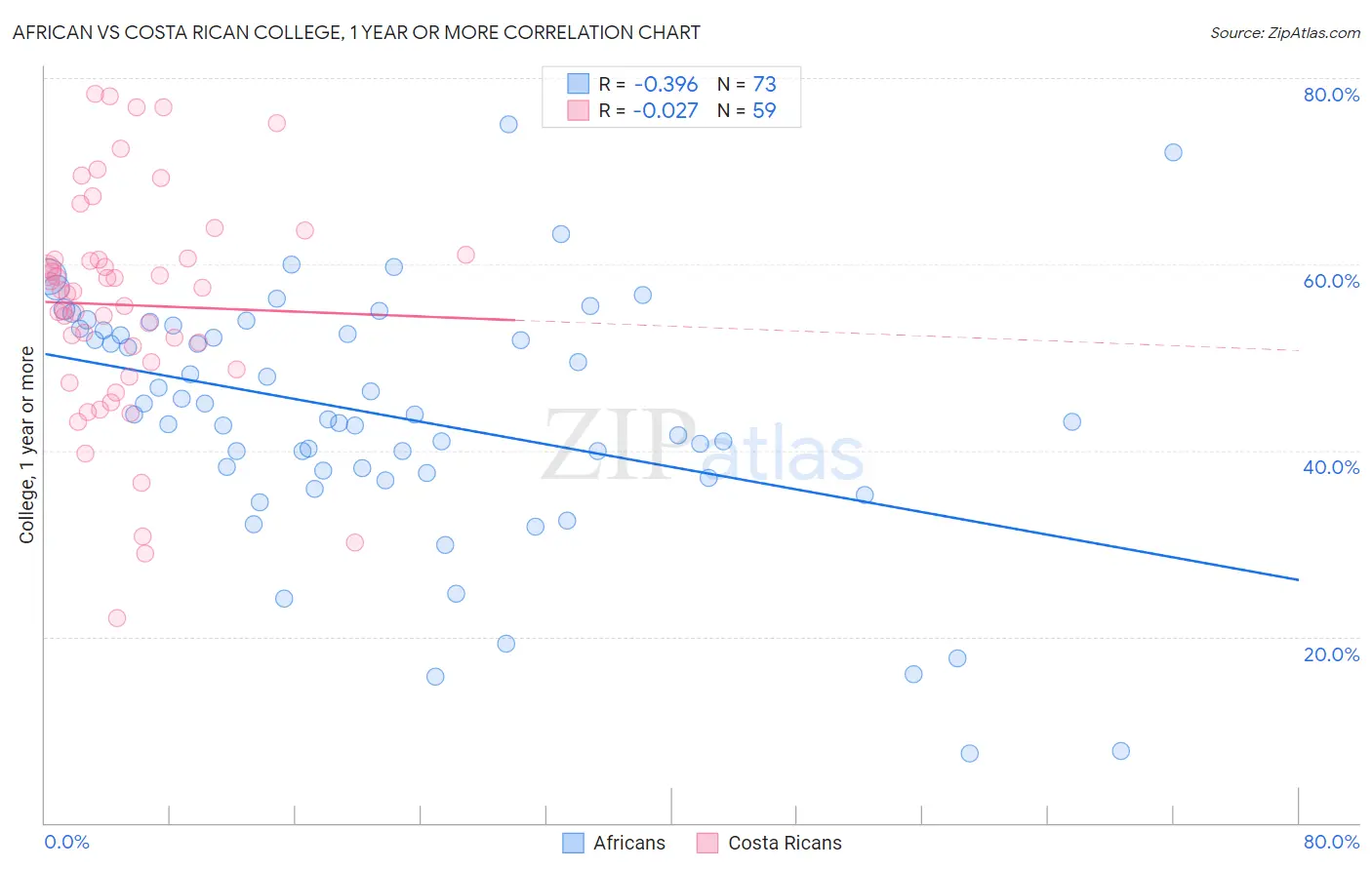This screenshot has width=1372, height=870.
Task: Click the 20.0% y-axis label
Action: pos(1331,653)
